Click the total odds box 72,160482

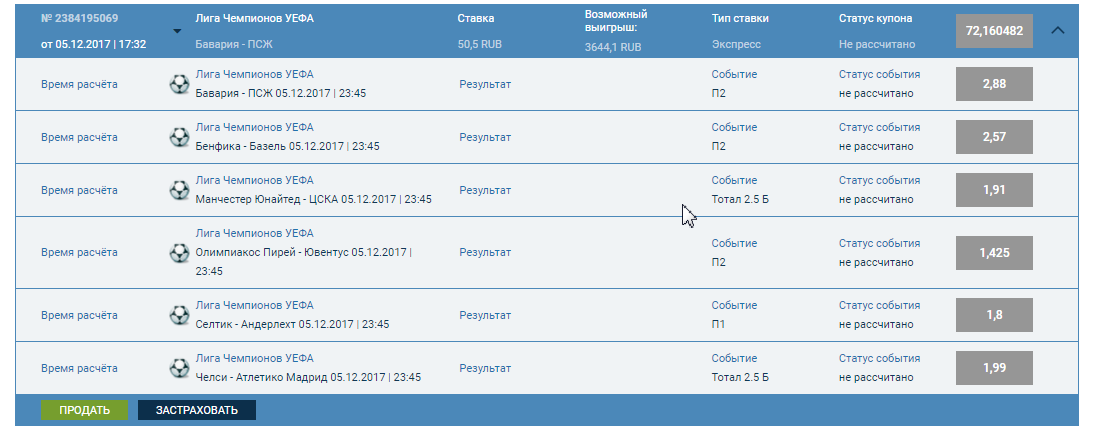[994, 31]
